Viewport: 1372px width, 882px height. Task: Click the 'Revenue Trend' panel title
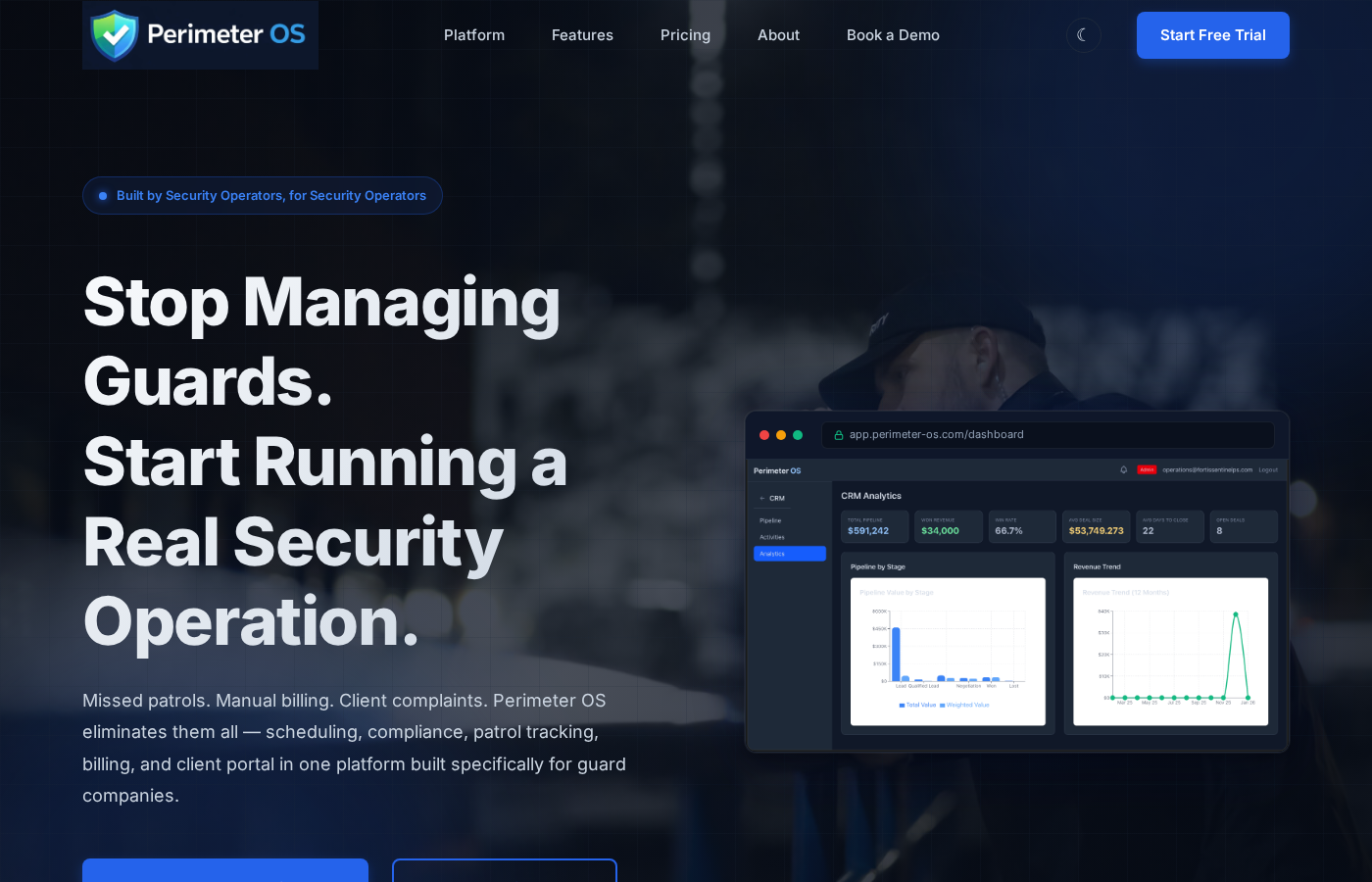pyautogui.click(x=1097, y=566)
